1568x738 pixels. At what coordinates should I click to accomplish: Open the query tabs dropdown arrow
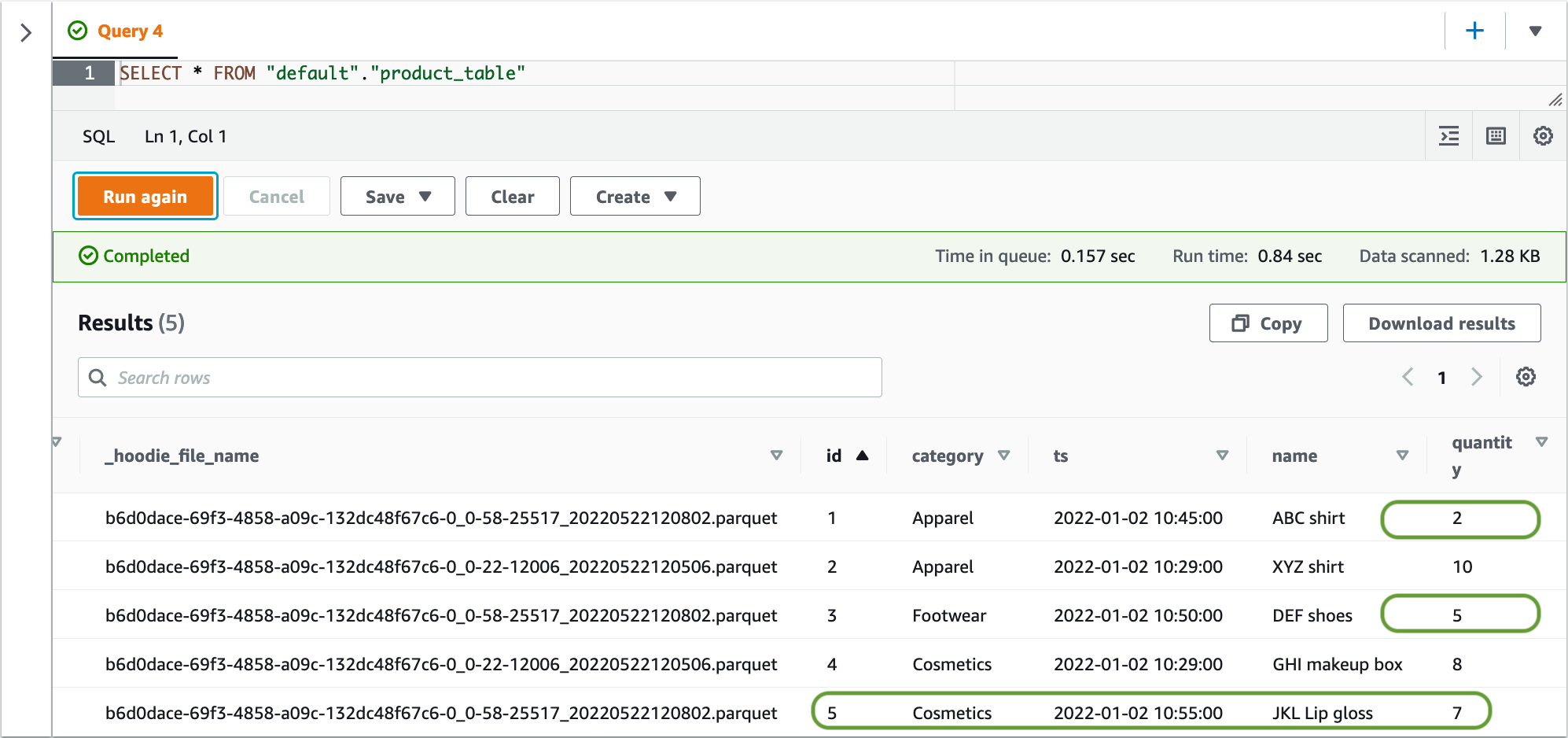tap(1535, 31)
